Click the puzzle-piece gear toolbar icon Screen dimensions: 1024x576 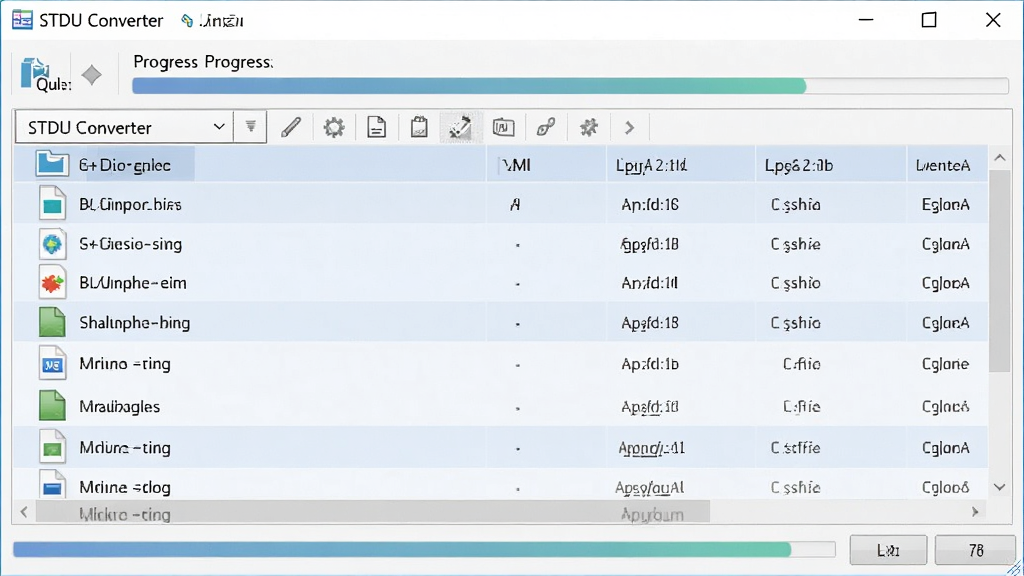588,127
